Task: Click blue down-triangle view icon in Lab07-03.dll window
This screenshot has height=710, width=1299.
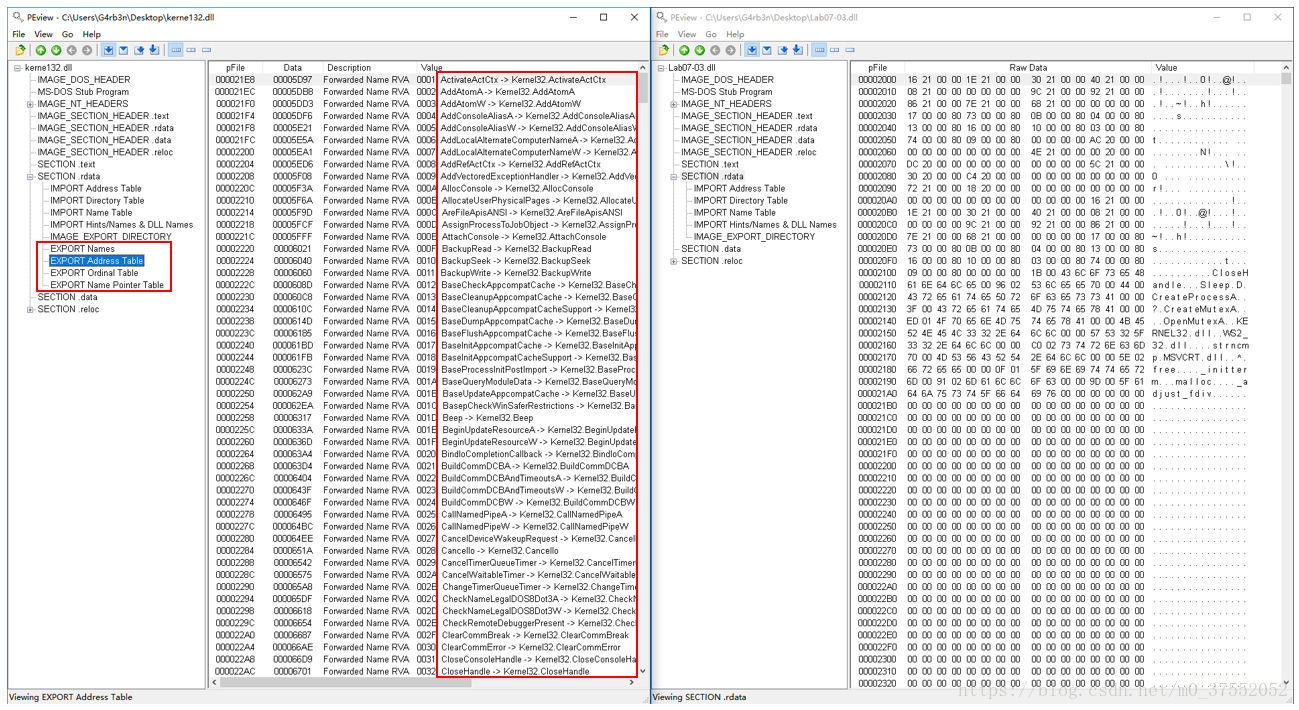Action: click(x=767, y=50)
